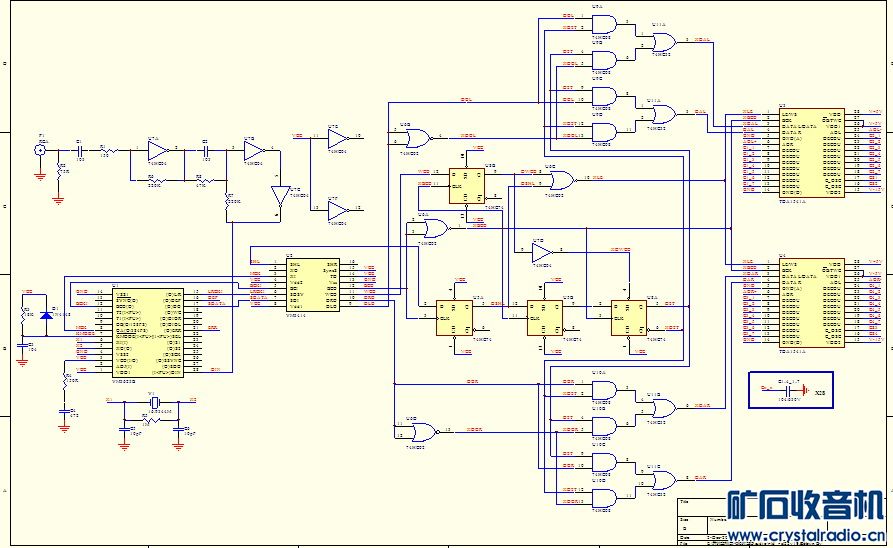The height and width of the screenshot is (548, 893).
Task: Select the AND gate U10A in the lower group
Action: click(x=604, y=390)
